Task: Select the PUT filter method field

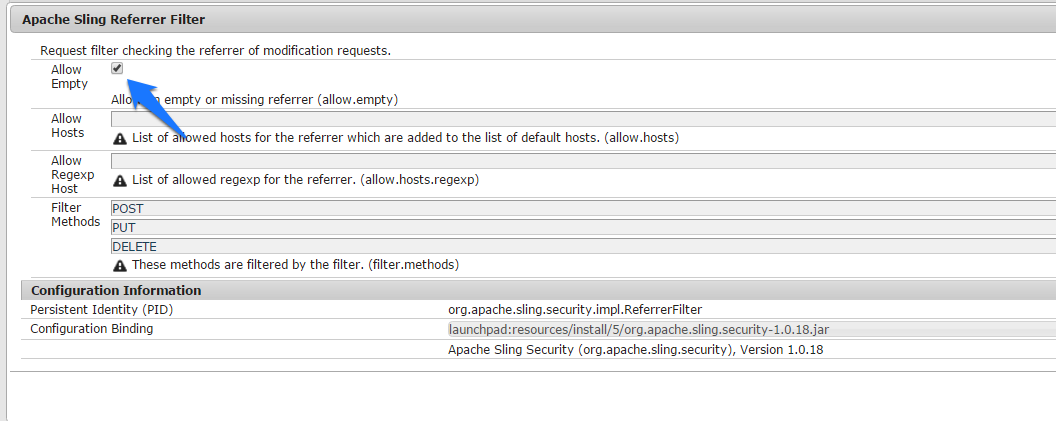Action: pos(583,228)
